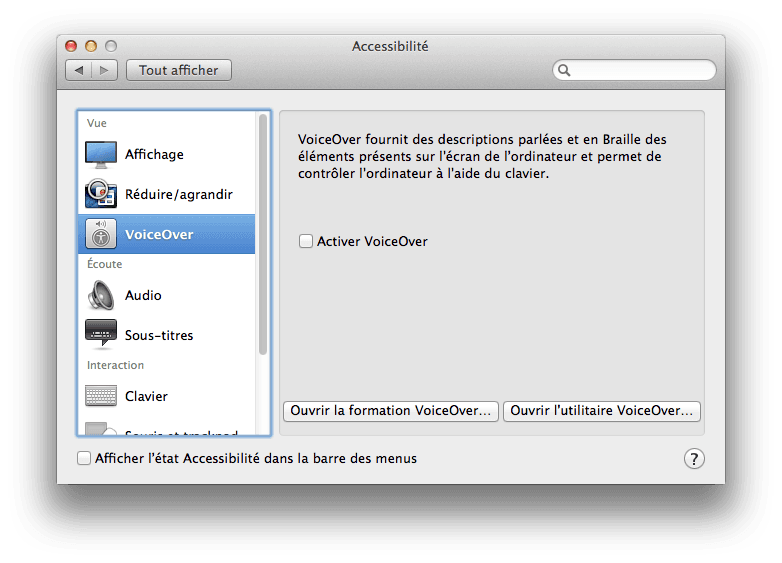Open Réduire/agrandir zoom icon
This screenshot has width=782, height=563.
point(101,194)
